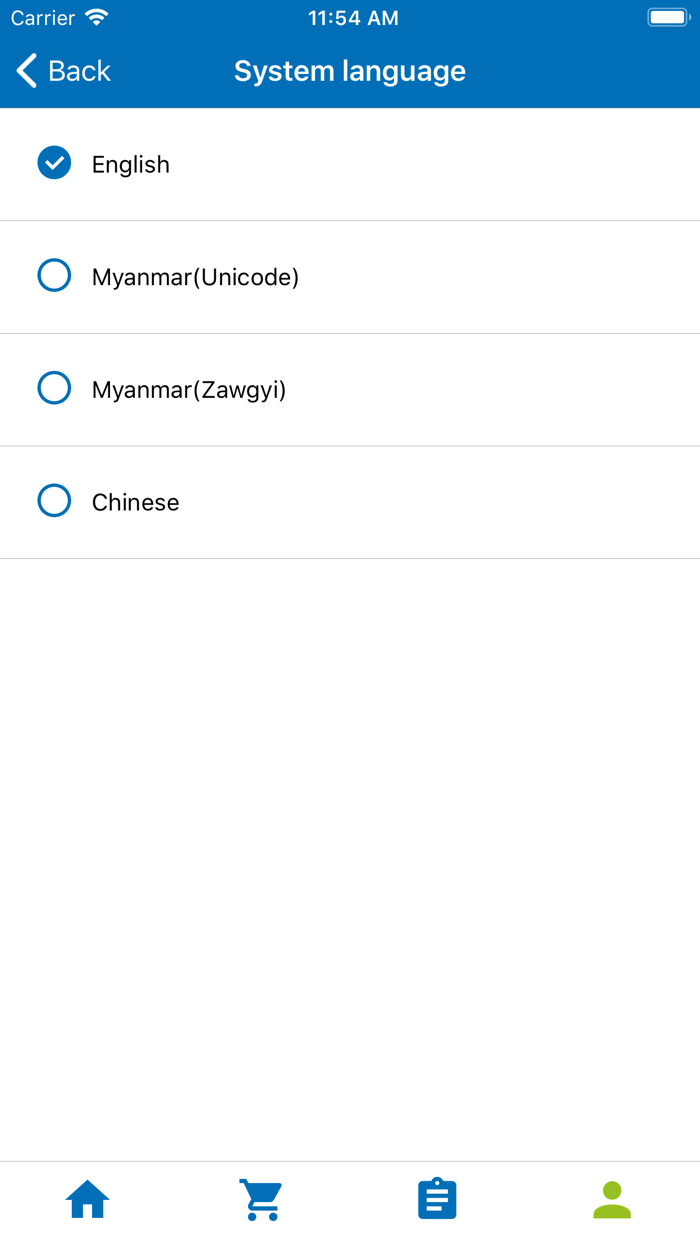Select the English language row
This screenshot has height=1244, width=700.
350,163
